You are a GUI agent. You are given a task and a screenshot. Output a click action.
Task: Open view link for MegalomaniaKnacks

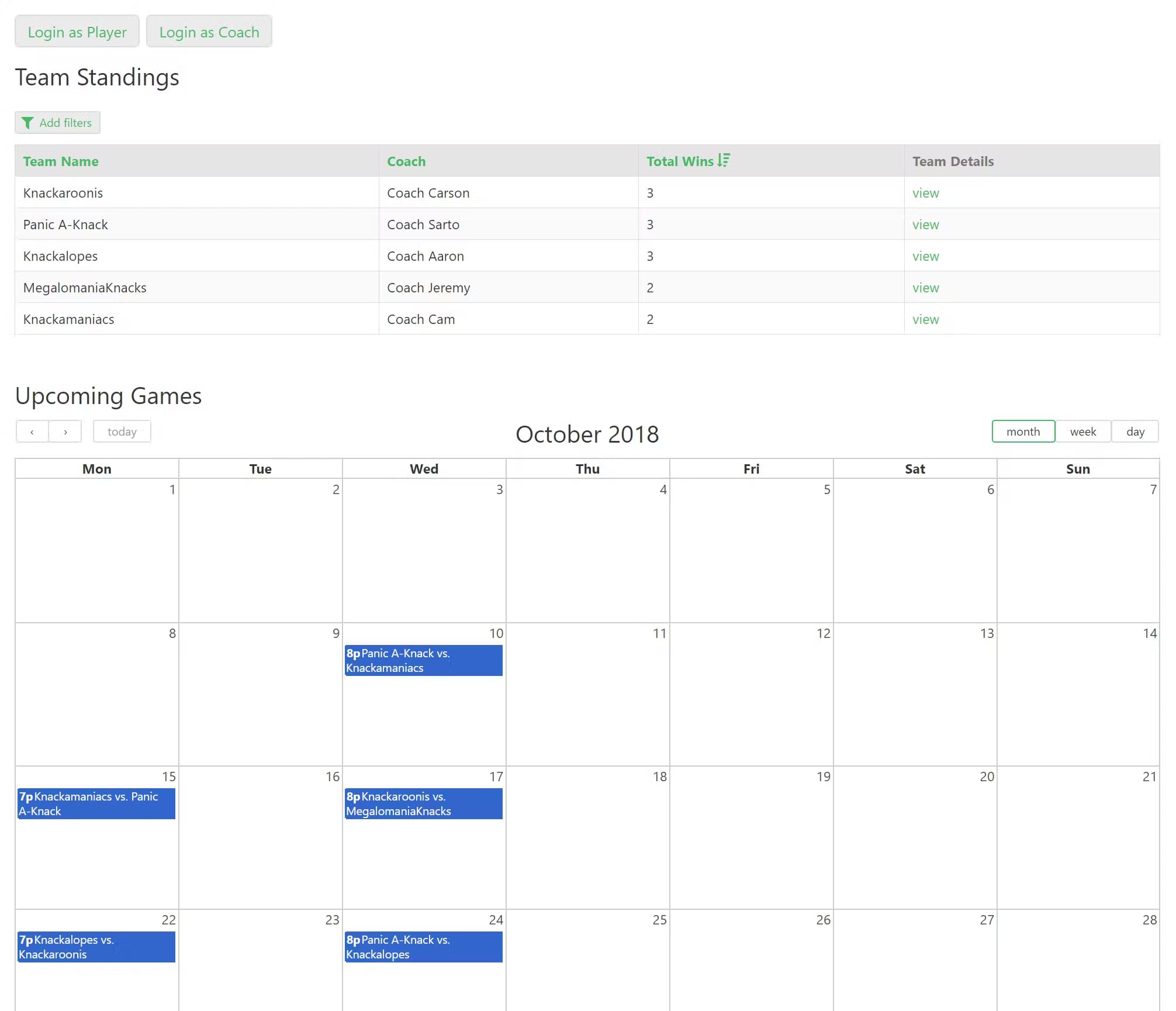coord(925,288)
